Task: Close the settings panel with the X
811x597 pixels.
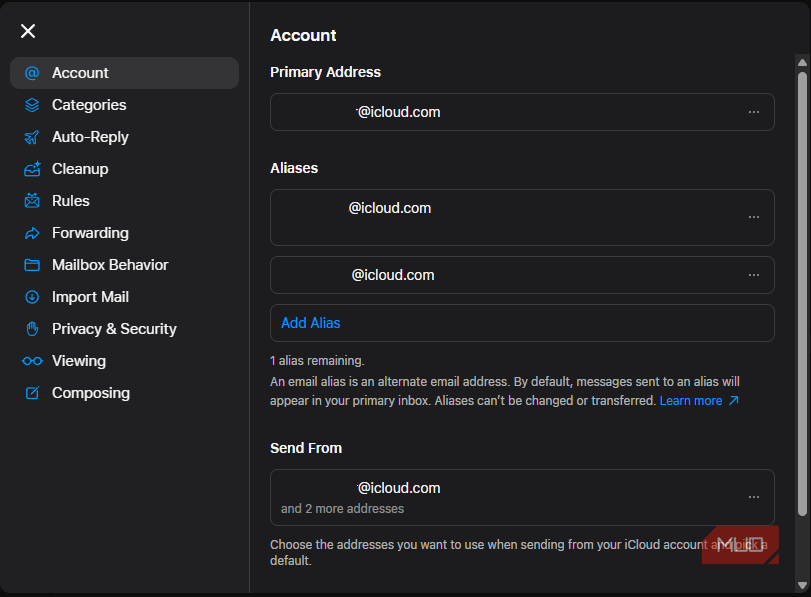Action: (27, 31)
